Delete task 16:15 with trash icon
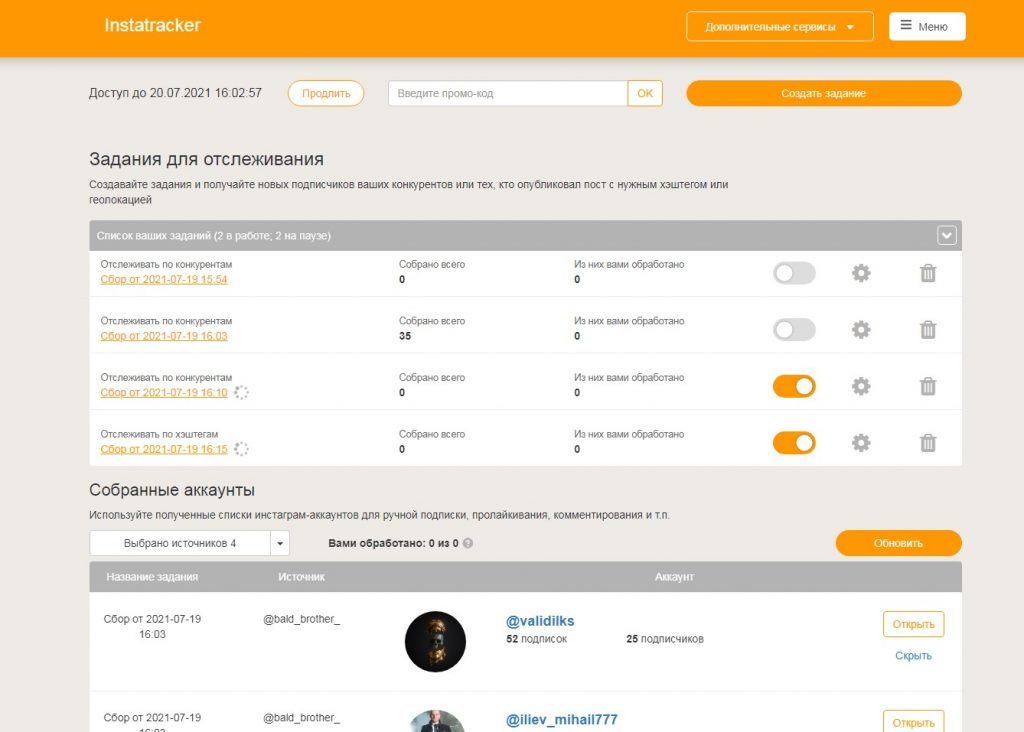1024x732 pixels. click(x=928, y=443)
